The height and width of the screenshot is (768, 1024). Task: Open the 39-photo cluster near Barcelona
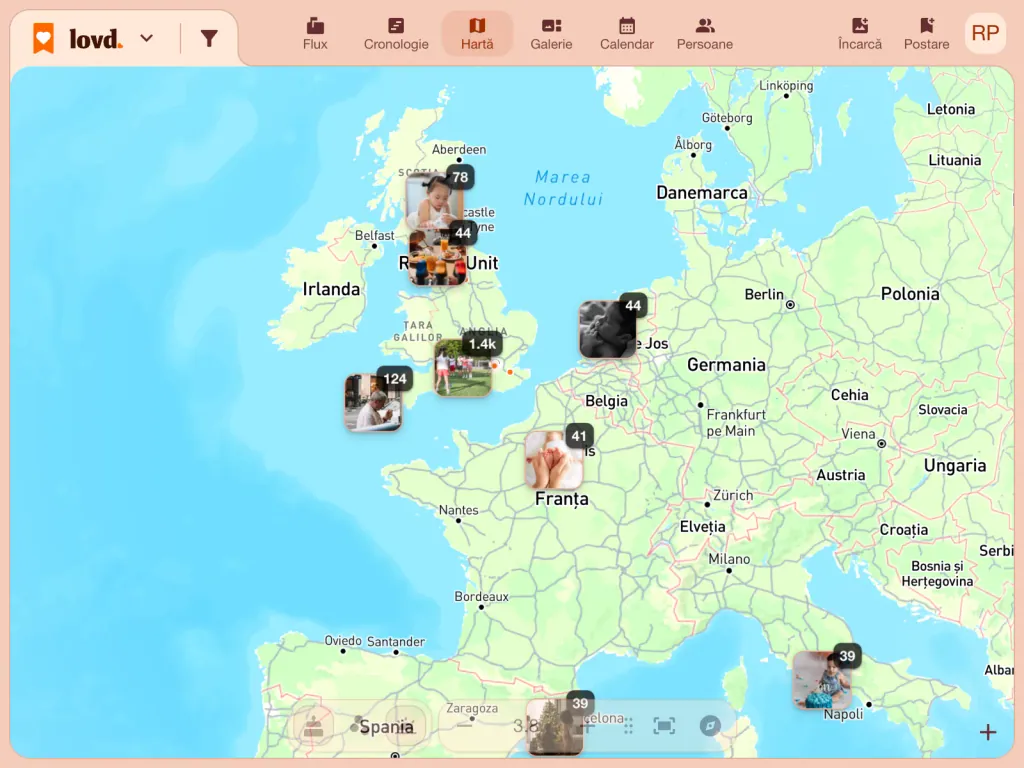click(554, 727)
